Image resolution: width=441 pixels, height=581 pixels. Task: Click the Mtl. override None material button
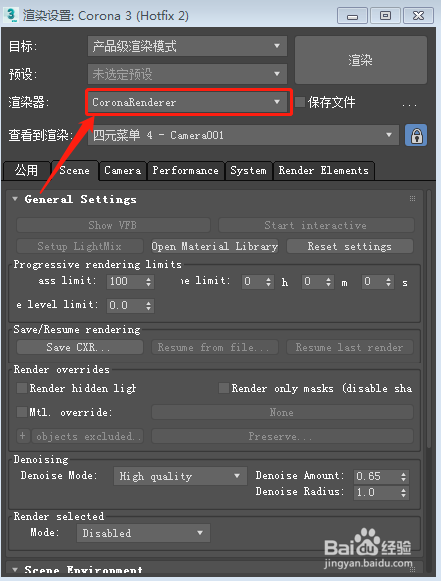tap(282, 412)
